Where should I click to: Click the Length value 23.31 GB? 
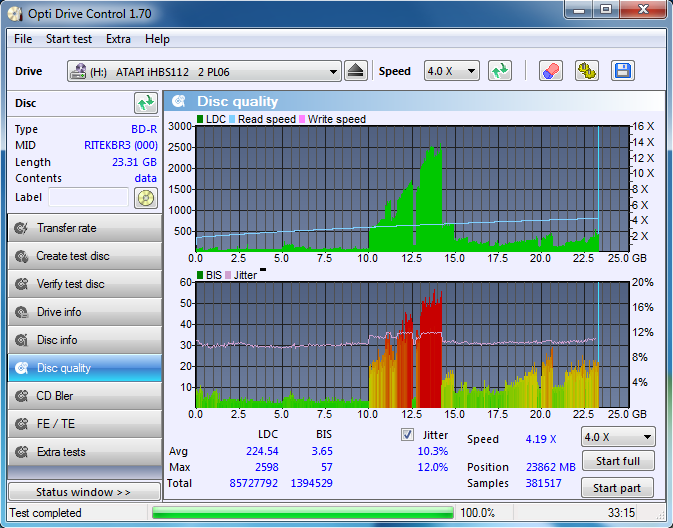click(134, 162)
